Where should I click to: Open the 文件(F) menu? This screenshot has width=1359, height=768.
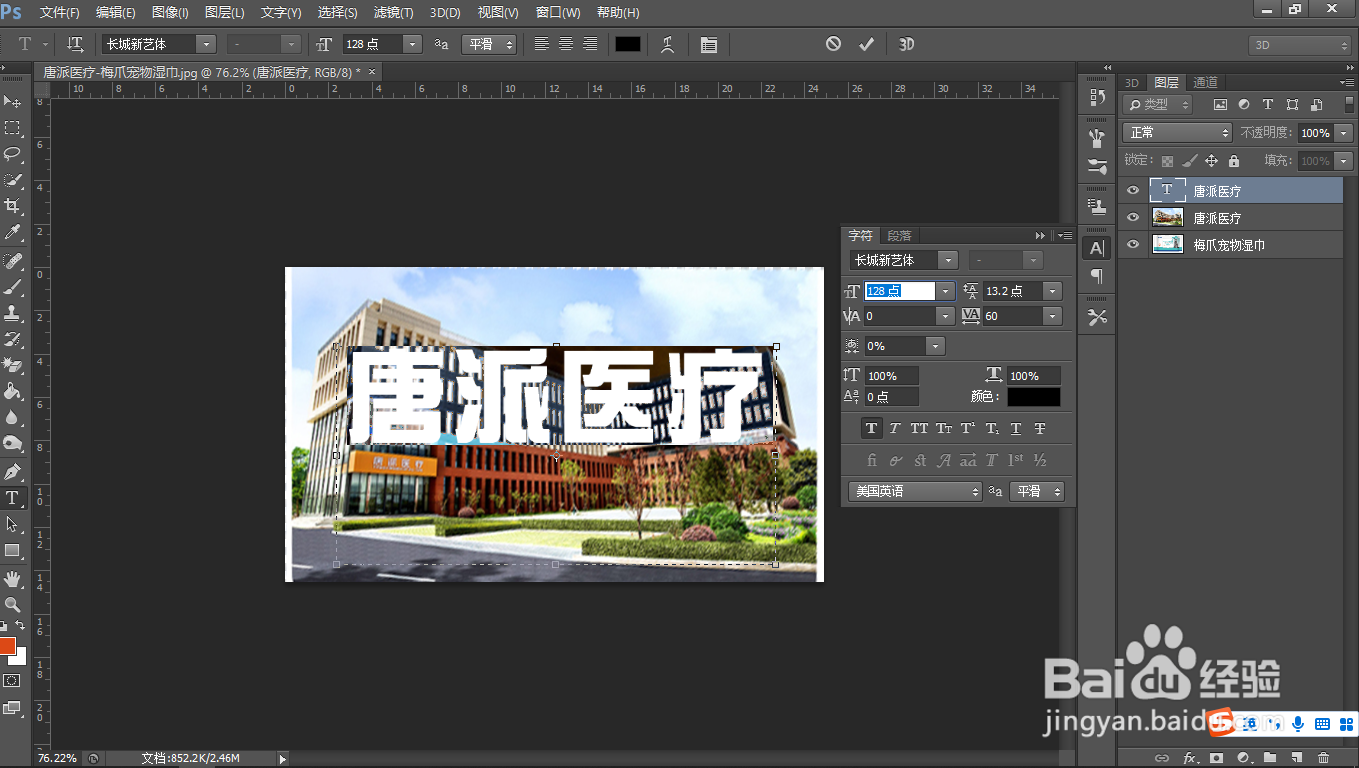pos(60,13)
